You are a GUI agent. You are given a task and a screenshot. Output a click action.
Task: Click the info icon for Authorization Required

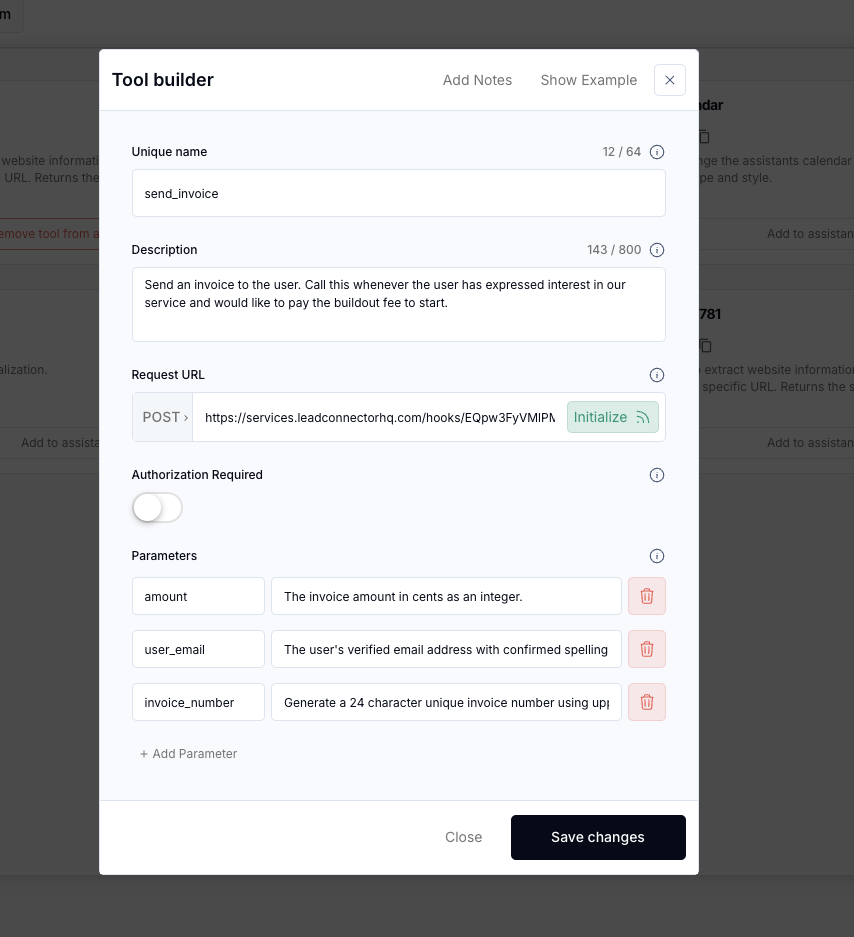tap(657, 475)
